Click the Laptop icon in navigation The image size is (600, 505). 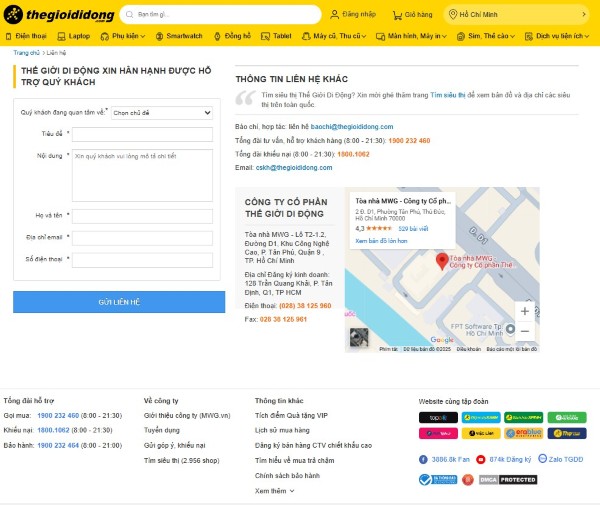coord(61,36)
